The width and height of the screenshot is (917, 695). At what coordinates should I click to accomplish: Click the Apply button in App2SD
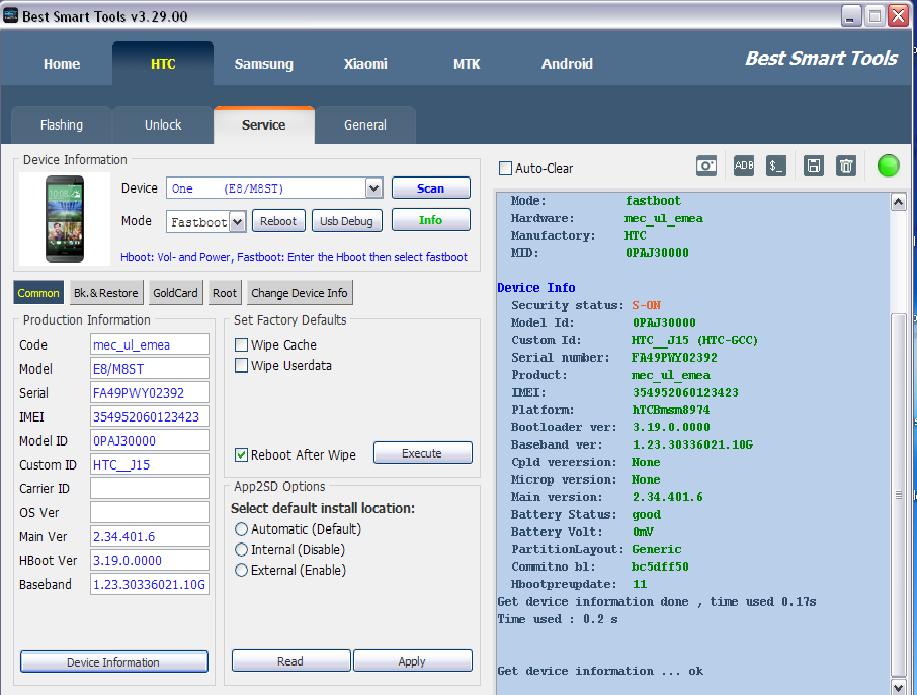[412, 661]
